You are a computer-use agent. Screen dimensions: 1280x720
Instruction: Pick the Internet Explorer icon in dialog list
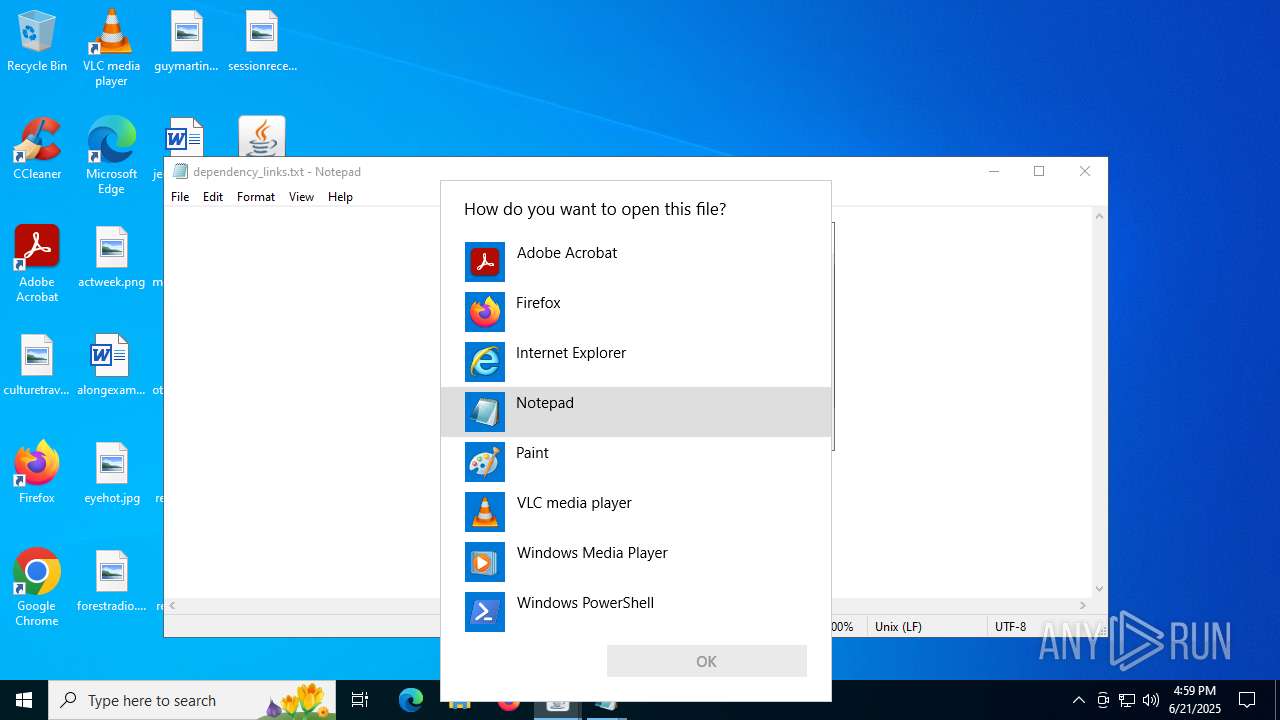(485, 362)
